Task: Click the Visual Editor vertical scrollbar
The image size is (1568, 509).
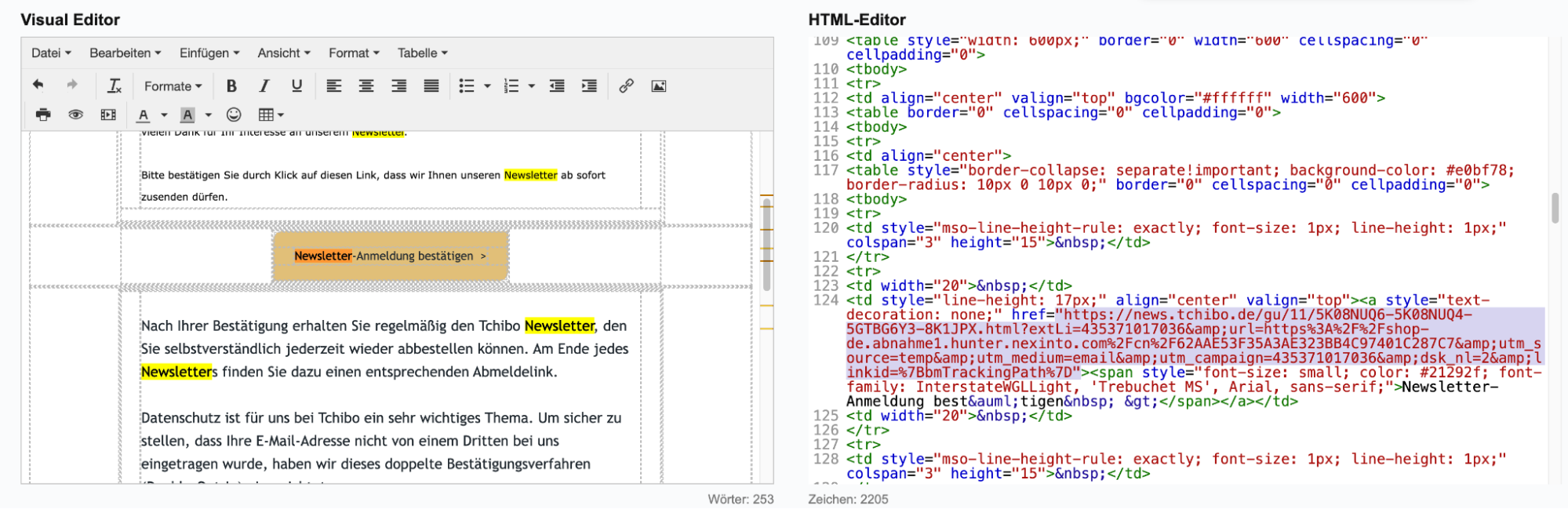Action: 766,245
